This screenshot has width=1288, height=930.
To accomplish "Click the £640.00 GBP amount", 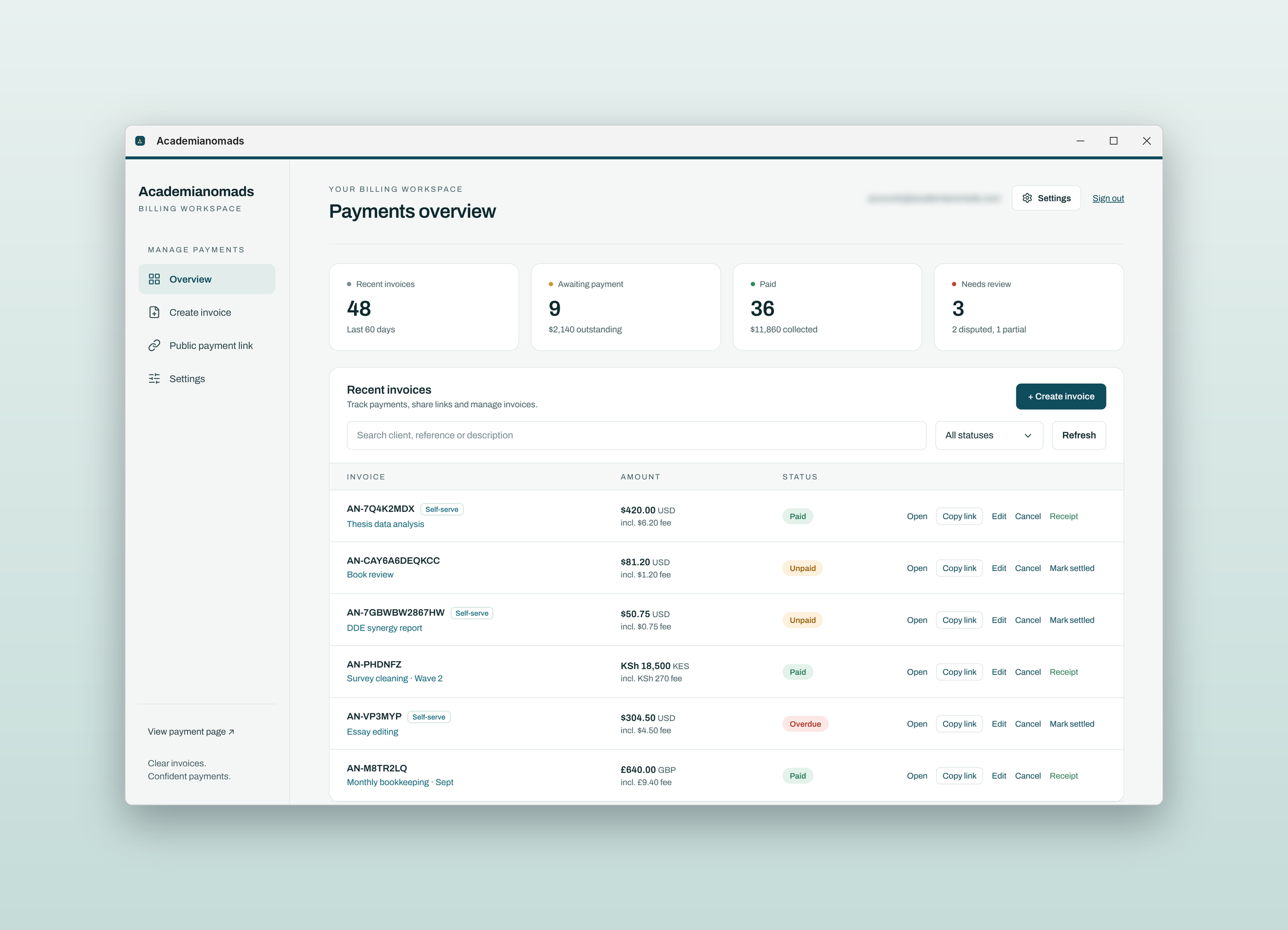I will 648,770.
